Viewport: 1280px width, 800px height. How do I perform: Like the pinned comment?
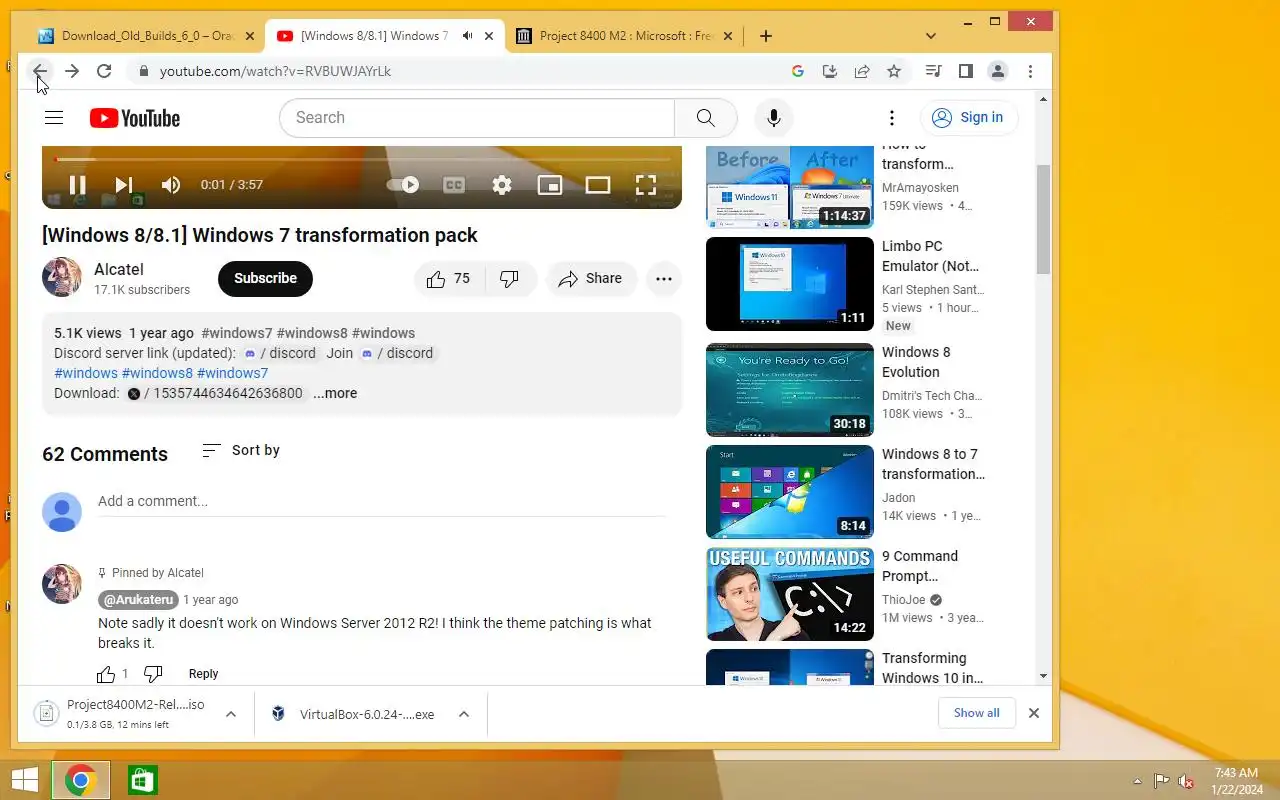pos(106,674)
